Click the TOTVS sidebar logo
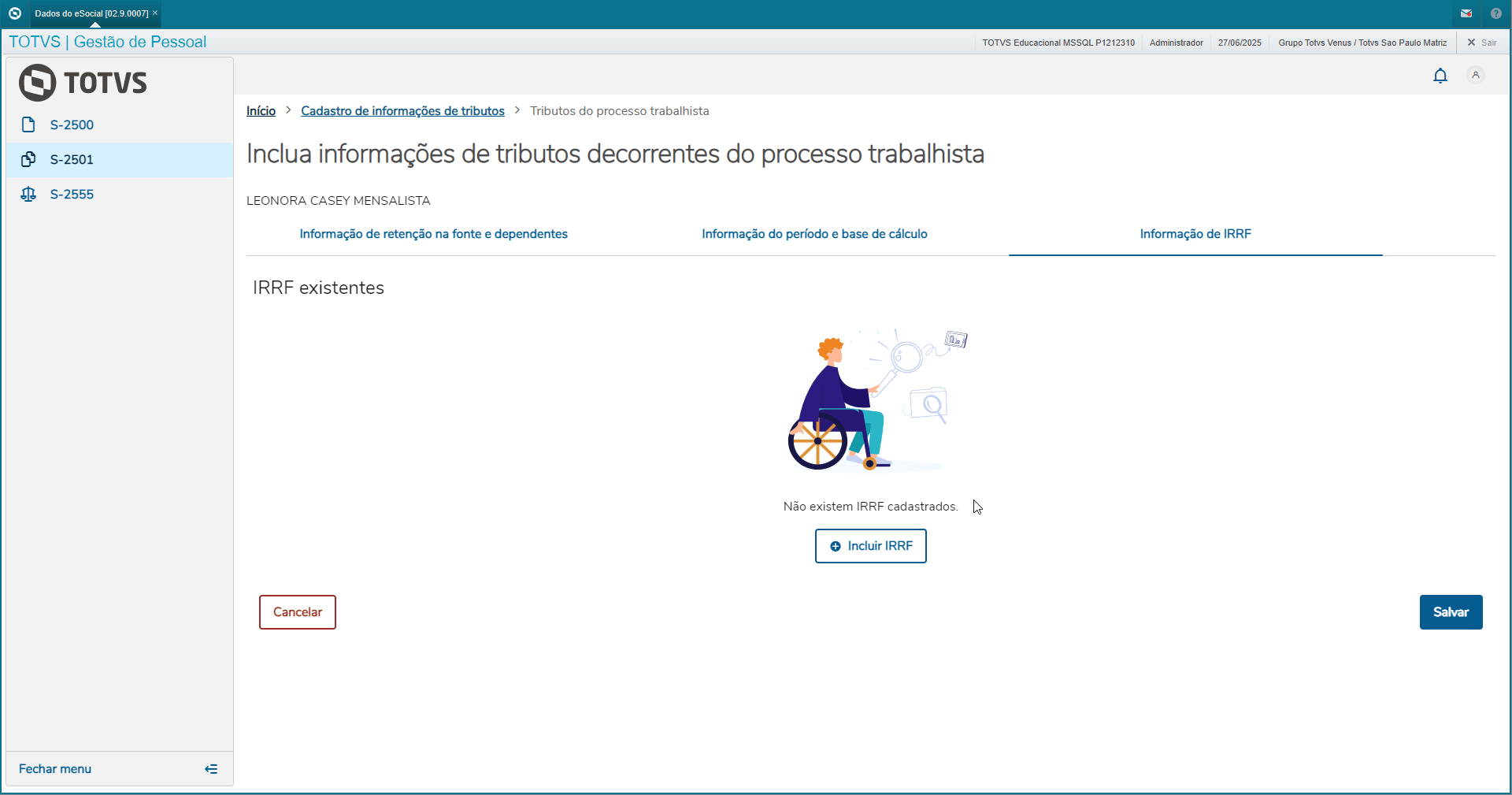 tap(83, 83)
